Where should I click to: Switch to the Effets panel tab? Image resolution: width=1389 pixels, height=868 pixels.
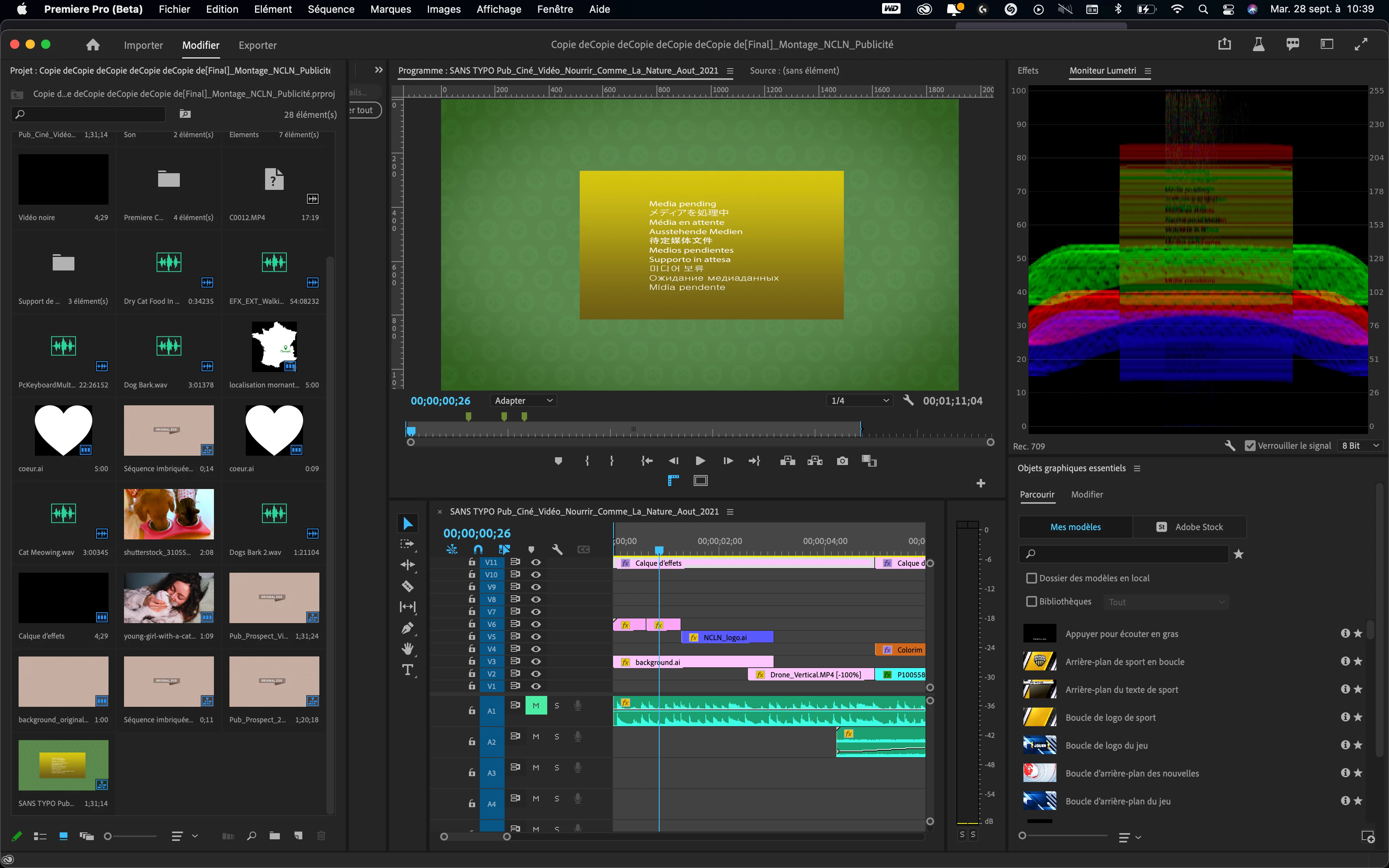tap(1027, 71)
